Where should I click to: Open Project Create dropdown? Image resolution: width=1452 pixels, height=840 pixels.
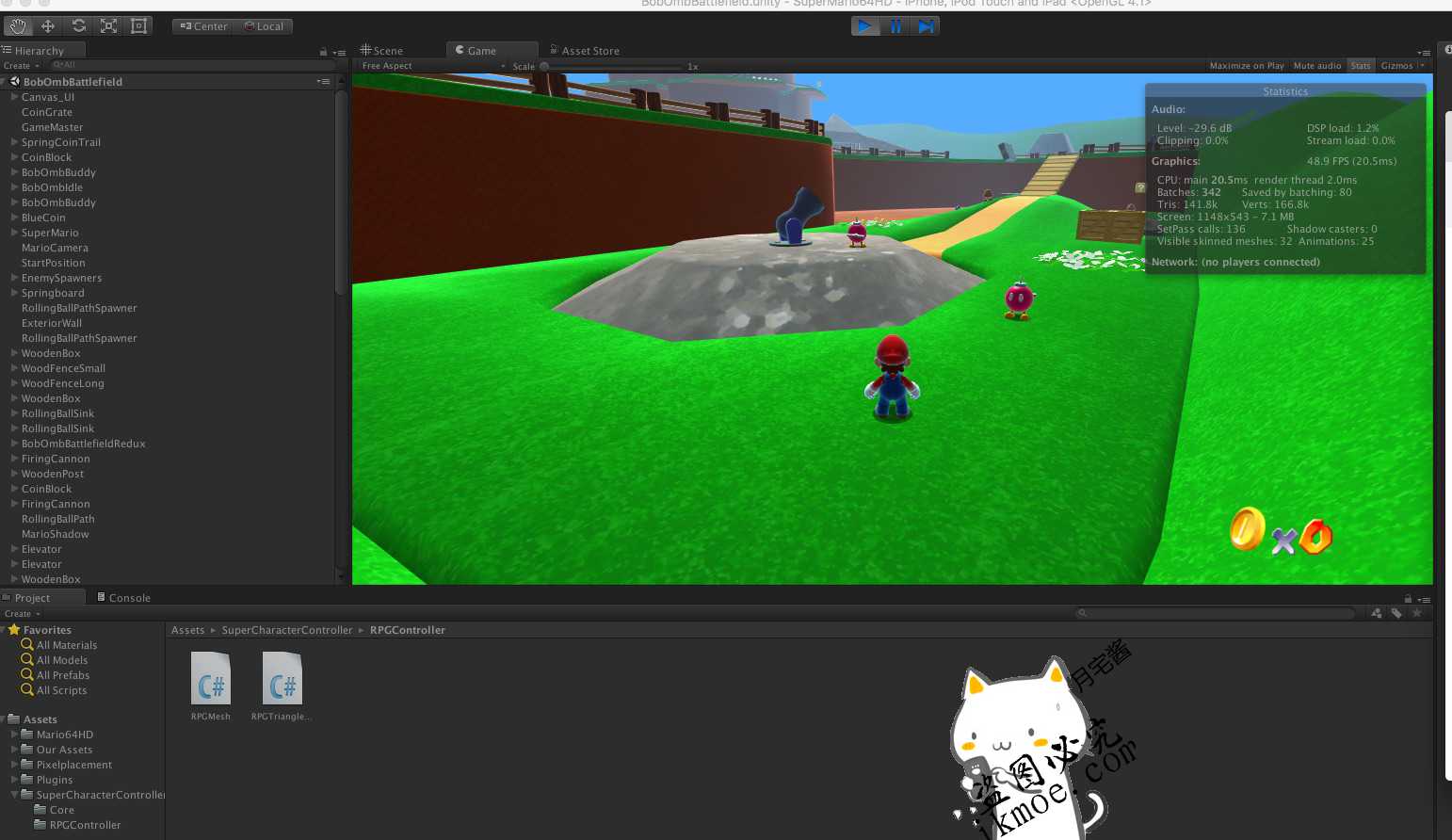coord(22,614)
